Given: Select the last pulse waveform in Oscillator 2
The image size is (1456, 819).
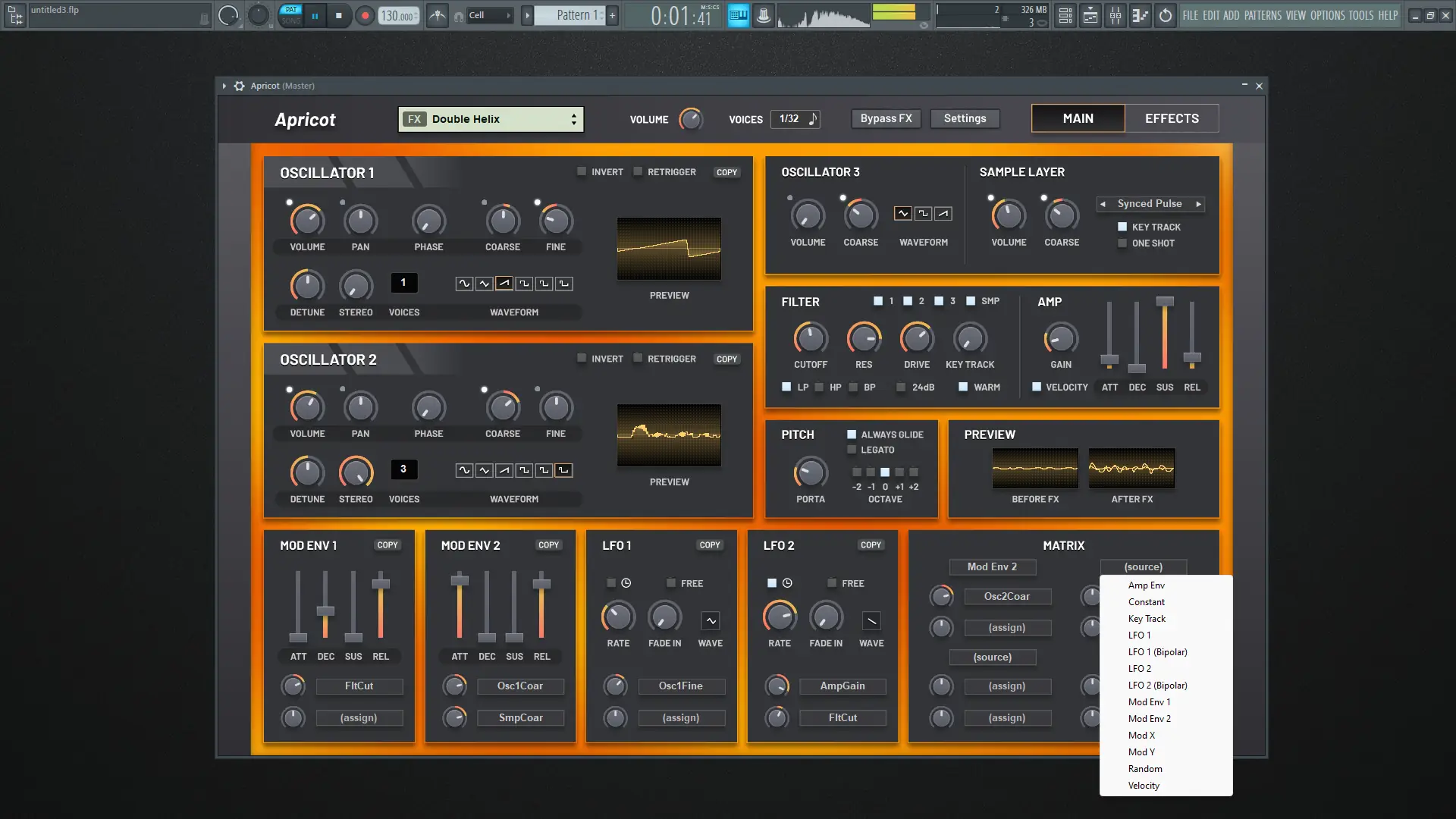Looking at the screenshot, I should pyautogui.click(x=563, y=470).
